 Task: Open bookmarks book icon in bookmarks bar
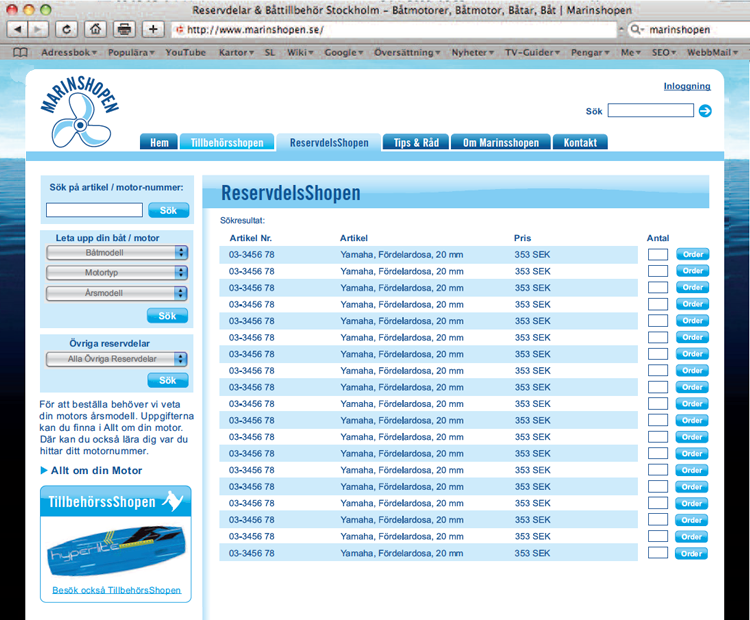(20, 52)
